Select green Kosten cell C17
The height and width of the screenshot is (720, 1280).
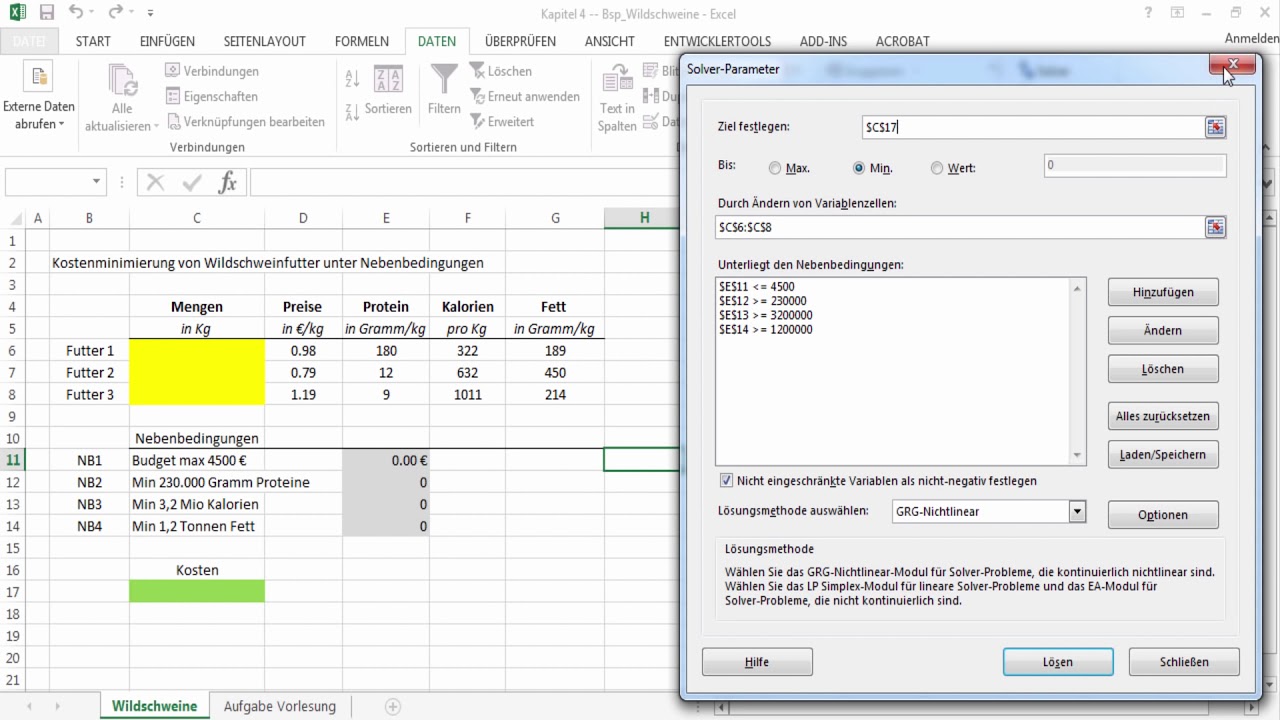[x=197, y=592]
